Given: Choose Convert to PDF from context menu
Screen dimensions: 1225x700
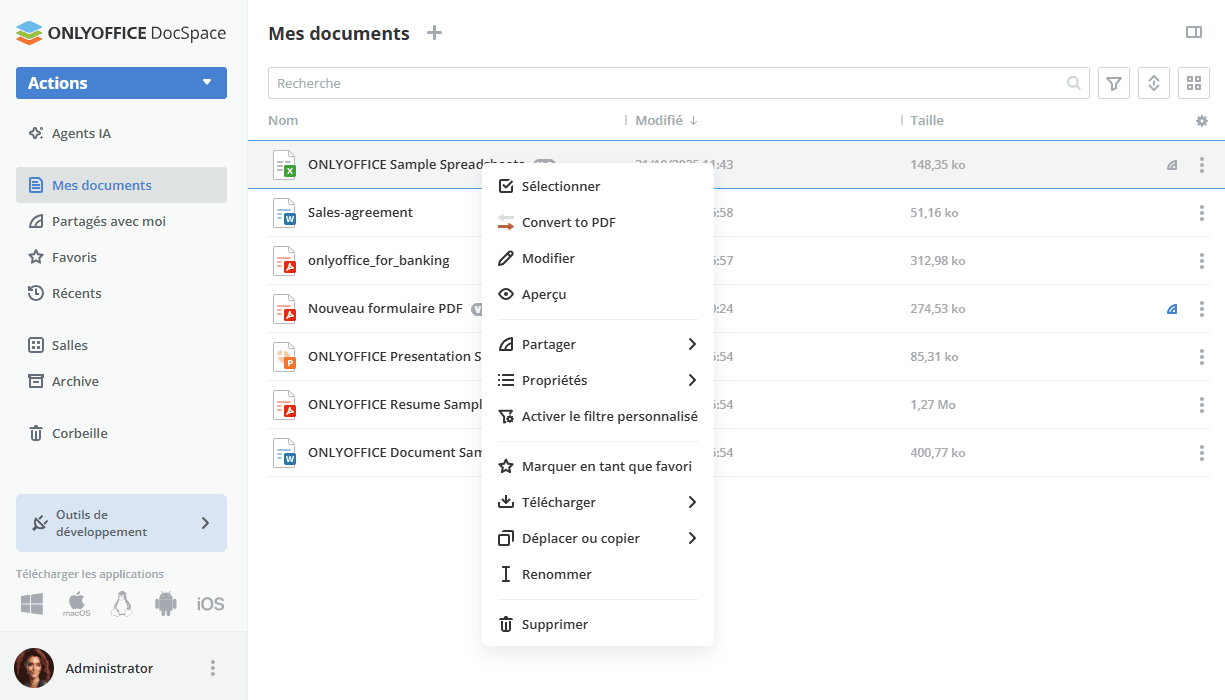Looking at the screenshot, I should click(568, 222).
